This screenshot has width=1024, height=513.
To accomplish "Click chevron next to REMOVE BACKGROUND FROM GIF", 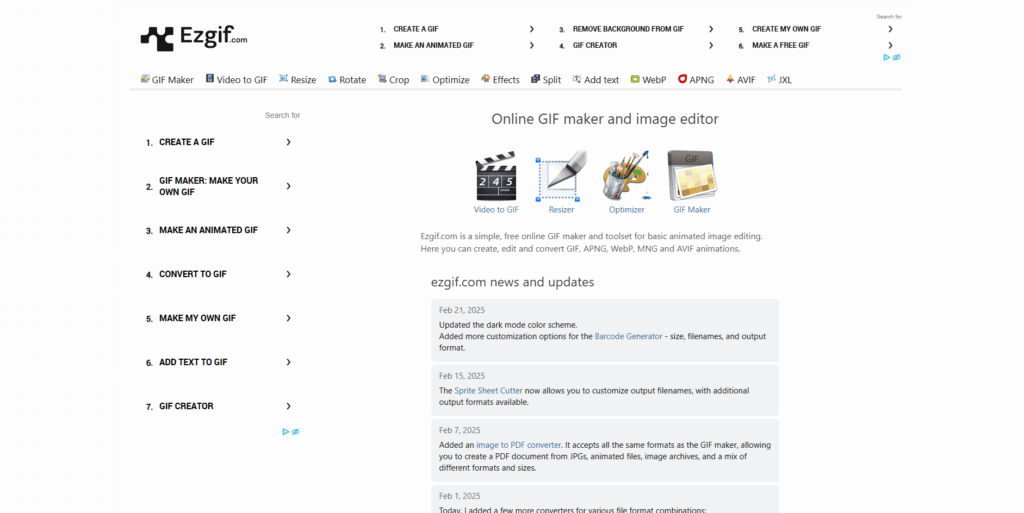I will [x=711, y=29].
